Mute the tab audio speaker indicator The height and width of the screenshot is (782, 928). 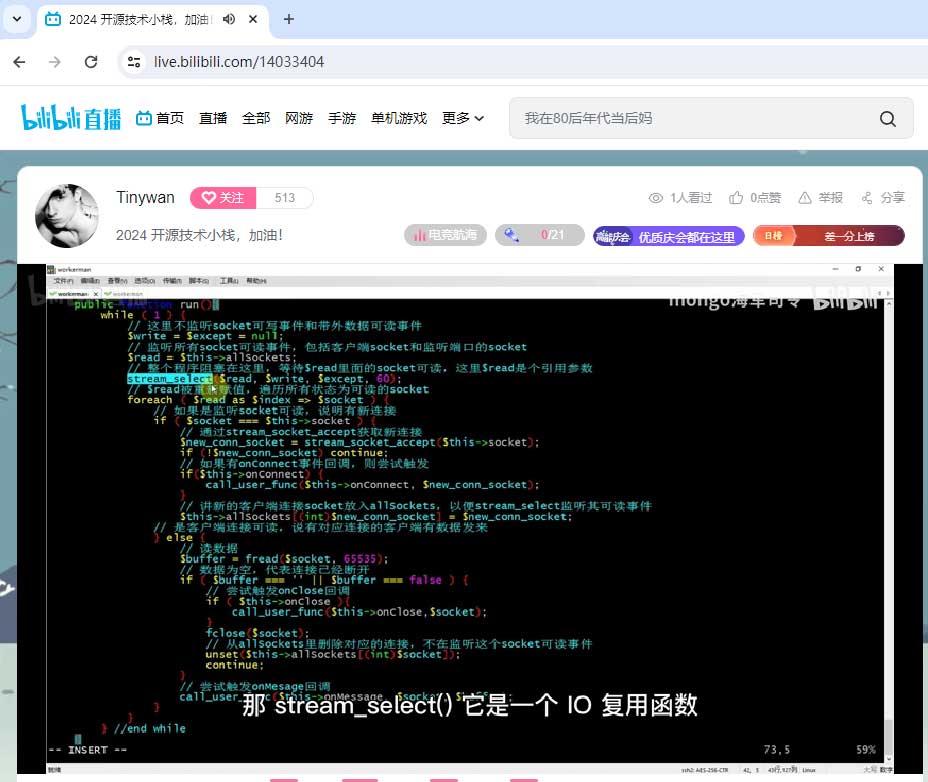click(x=230, y=19)
